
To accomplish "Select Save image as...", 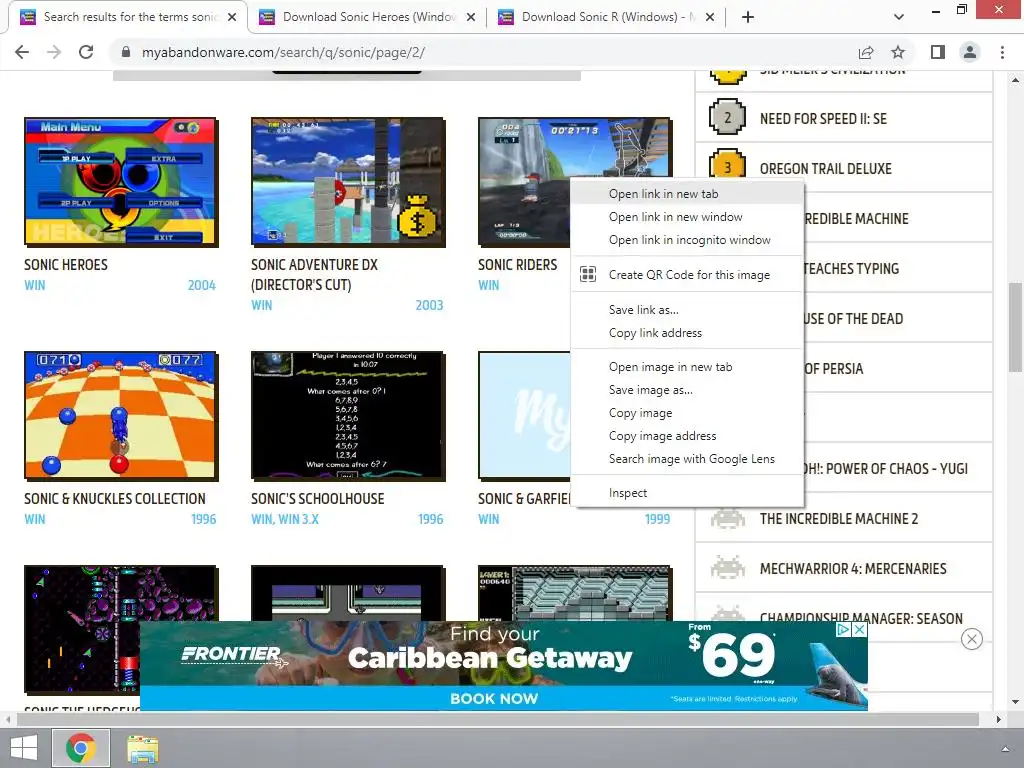I will point(687,390).
